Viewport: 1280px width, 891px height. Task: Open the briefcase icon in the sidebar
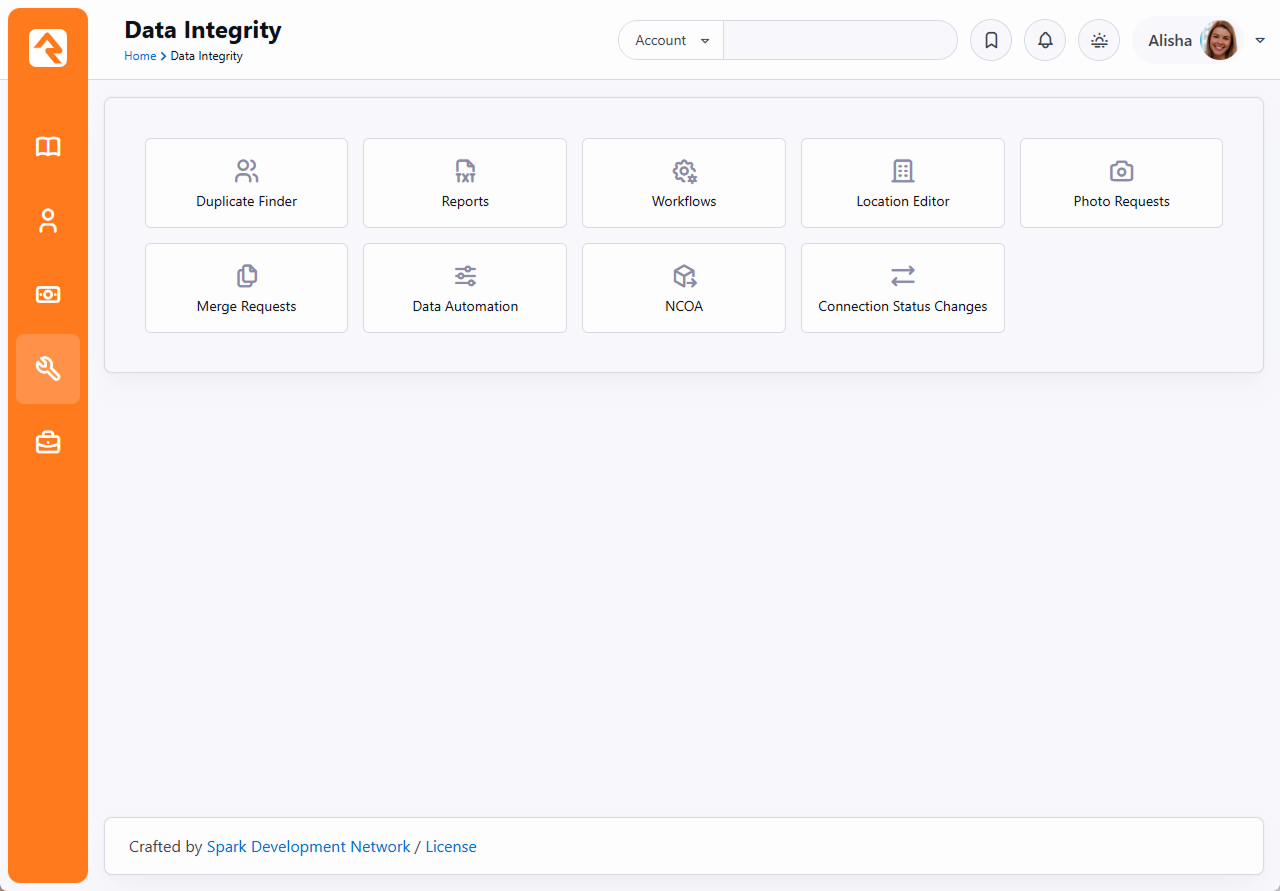coord(48,442)
